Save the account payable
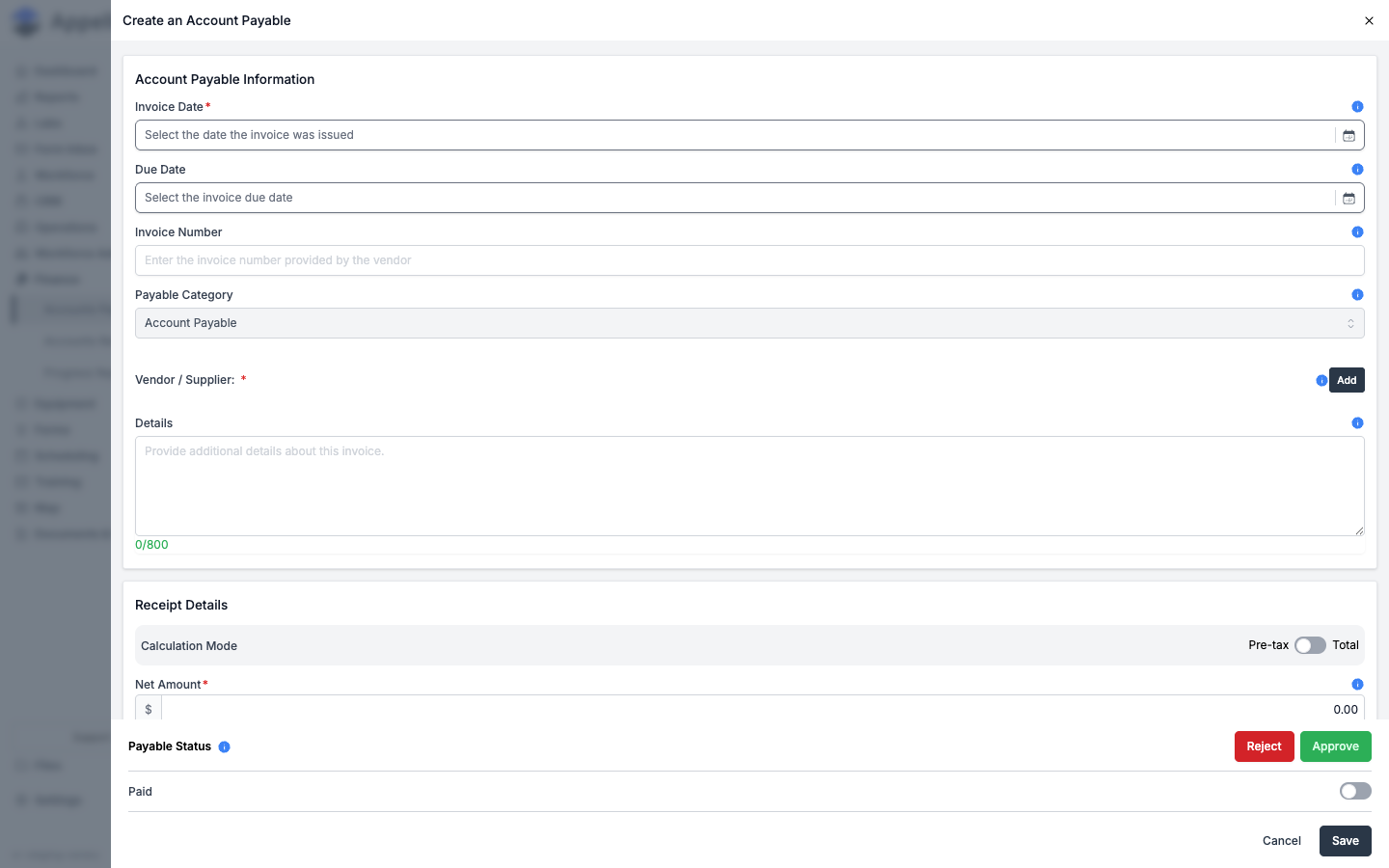 tap(1345, 841)
